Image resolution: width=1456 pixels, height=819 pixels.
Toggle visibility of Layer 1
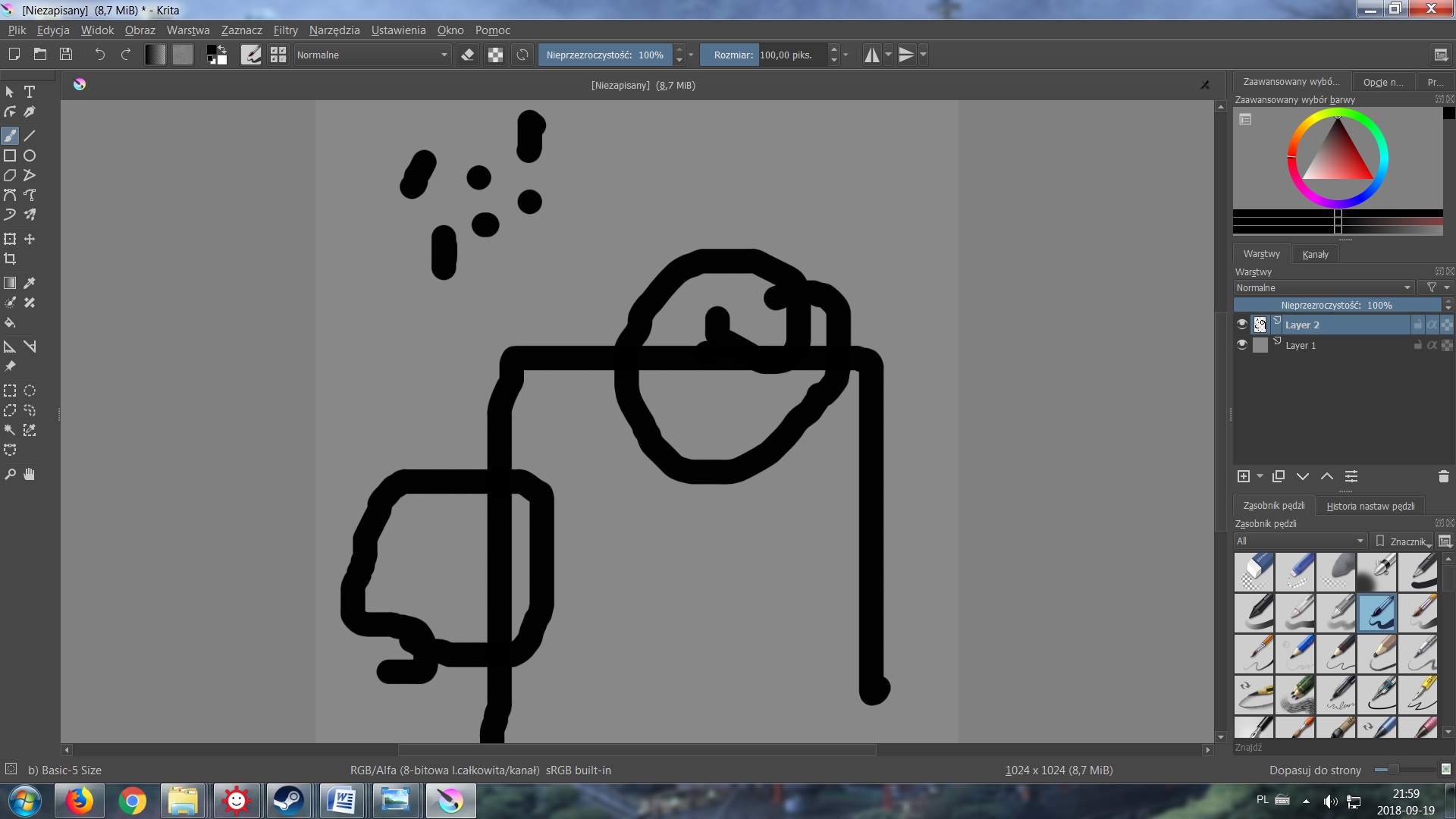(1241, 345)
